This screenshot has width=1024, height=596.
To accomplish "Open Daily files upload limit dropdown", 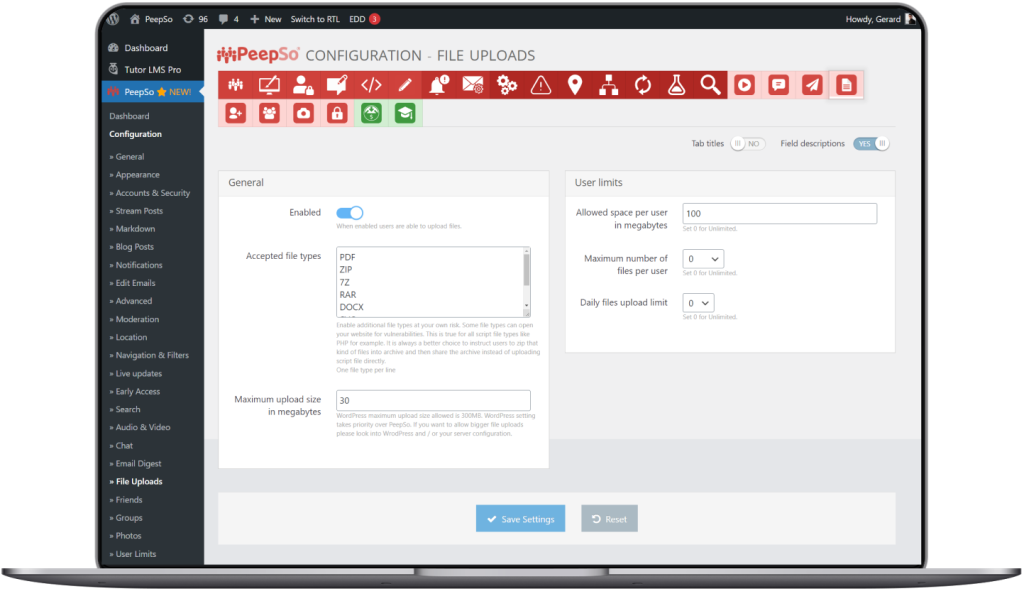I will coord(698,303).
